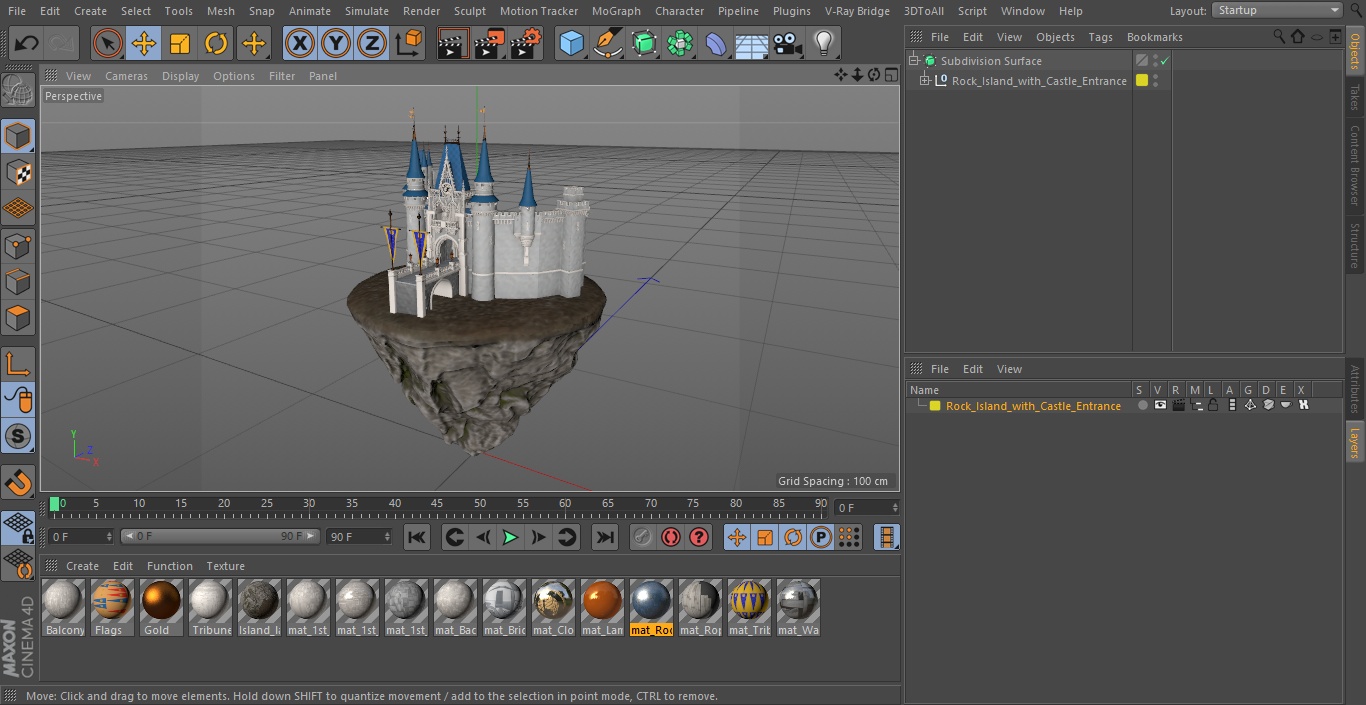The width and height of the screenshot is (1366, 705).
Task: Select the Live Selection tool
Action: (108, 43)
